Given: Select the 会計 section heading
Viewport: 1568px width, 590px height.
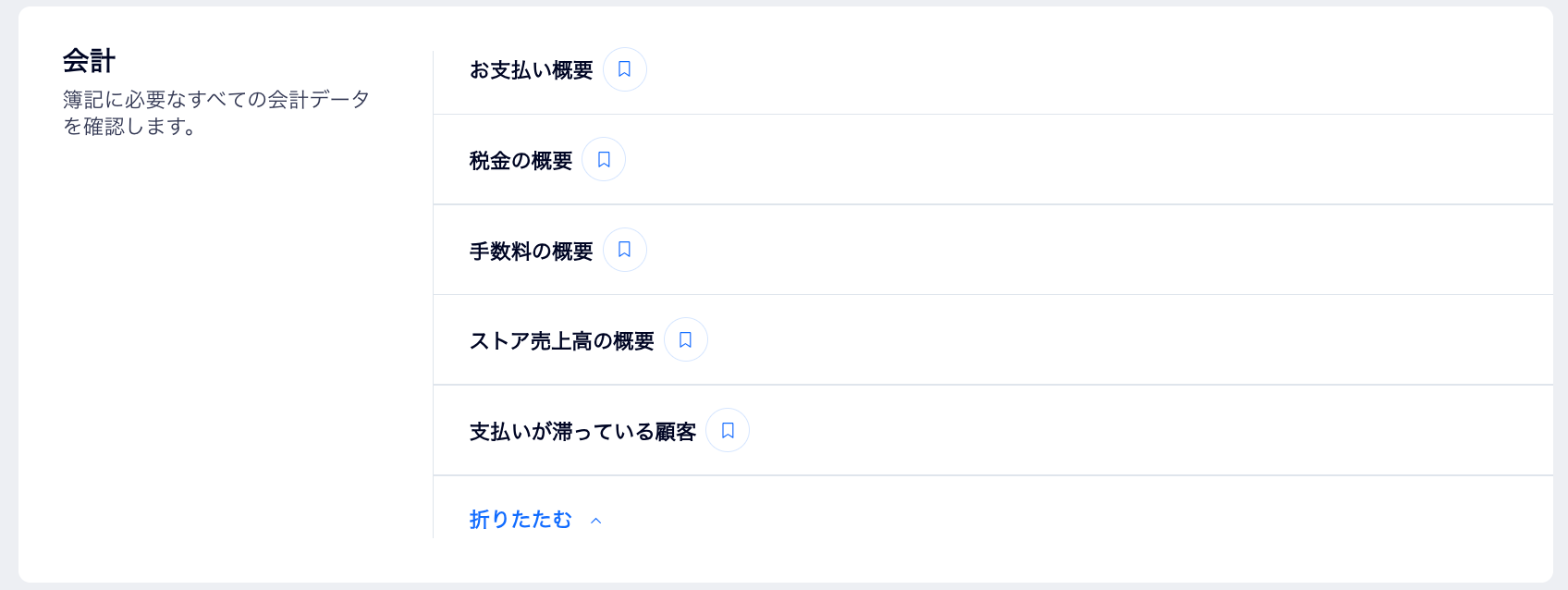Looking at the screenshot, I should 88,60.
